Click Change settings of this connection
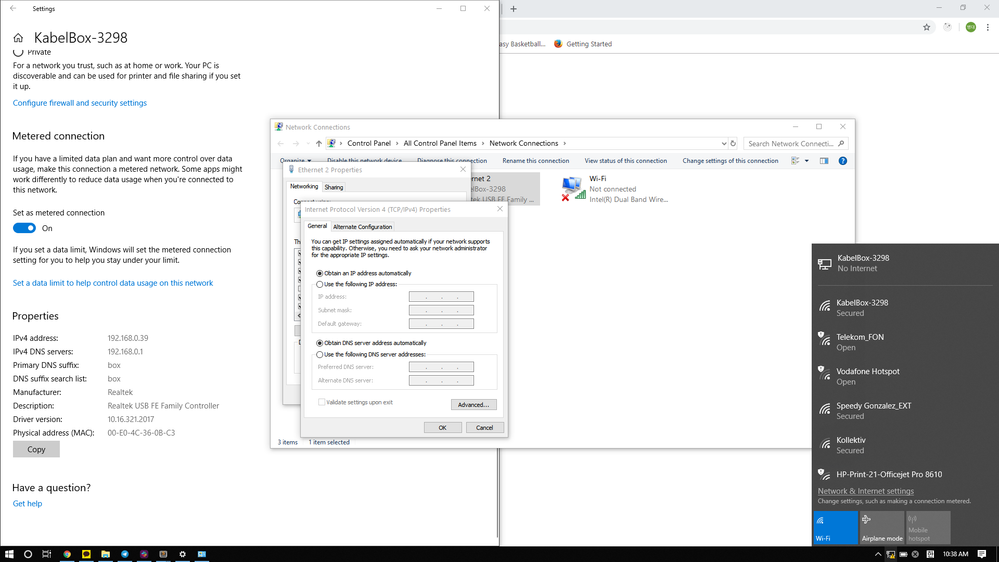Viewport: 999px width, 562px height. pos(730,161)
